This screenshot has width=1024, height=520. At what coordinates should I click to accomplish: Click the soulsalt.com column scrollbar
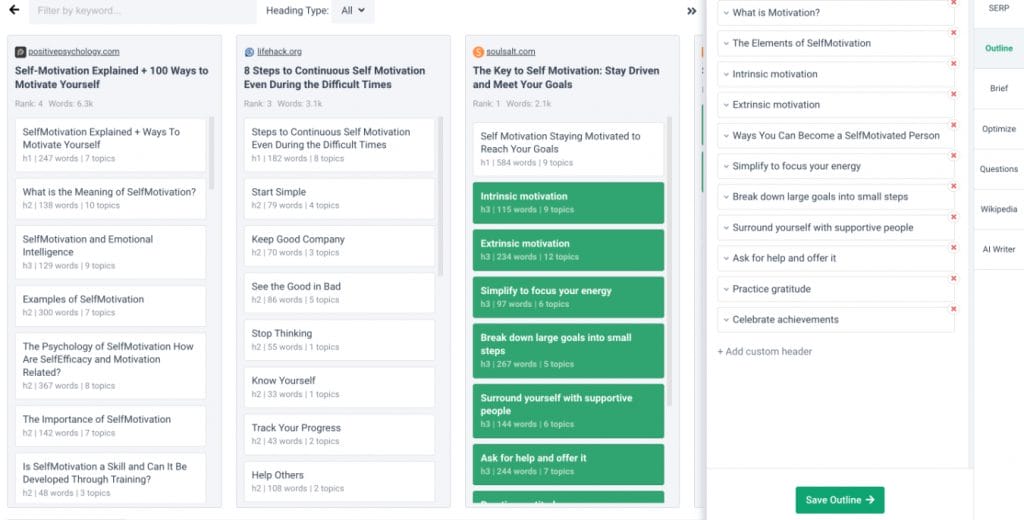click(669, 262)
